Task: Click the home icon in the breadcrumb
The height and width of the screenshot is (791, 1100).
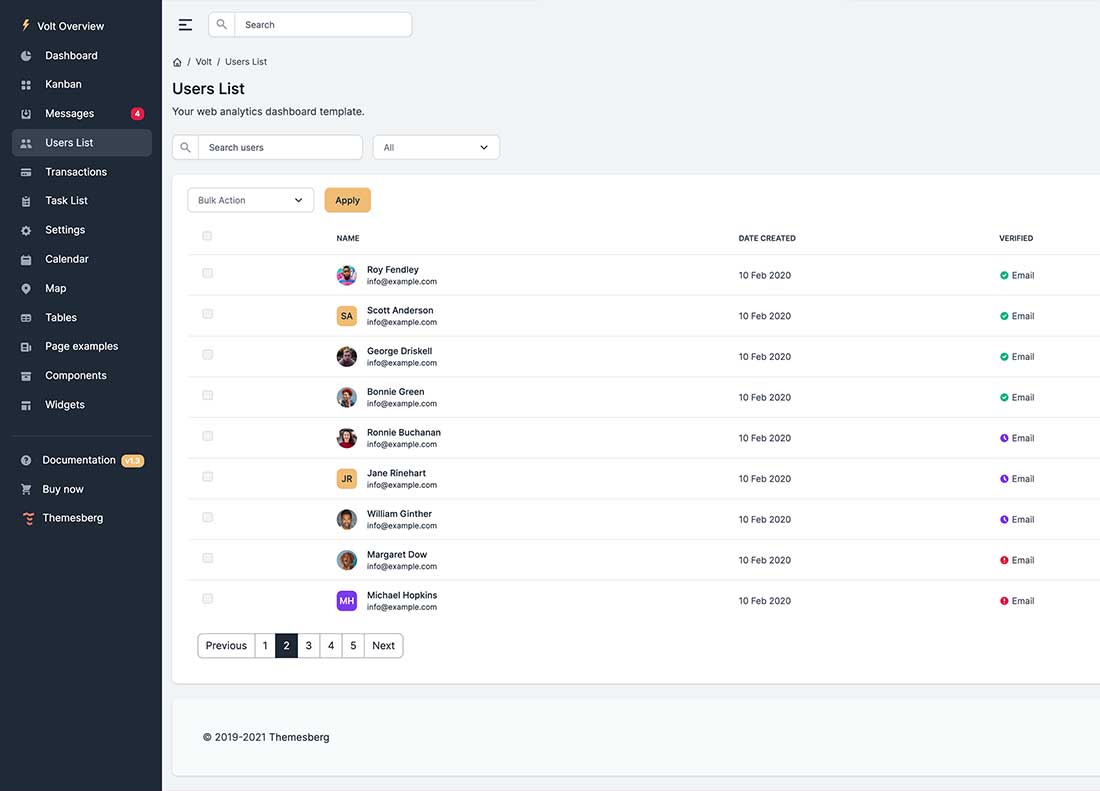Action: click(x=176, y=61)
